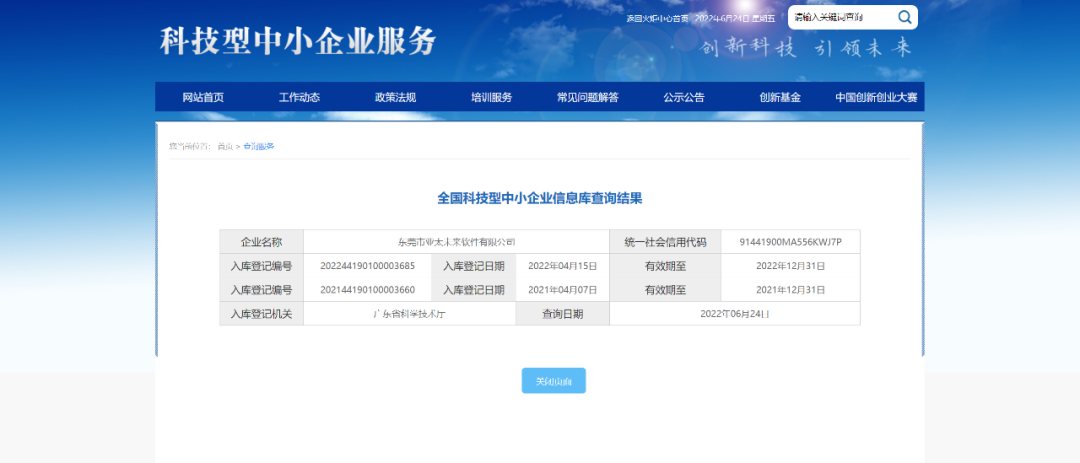
Task: Open 中国创新创业大赛 nav item
Action: [876, 97]
